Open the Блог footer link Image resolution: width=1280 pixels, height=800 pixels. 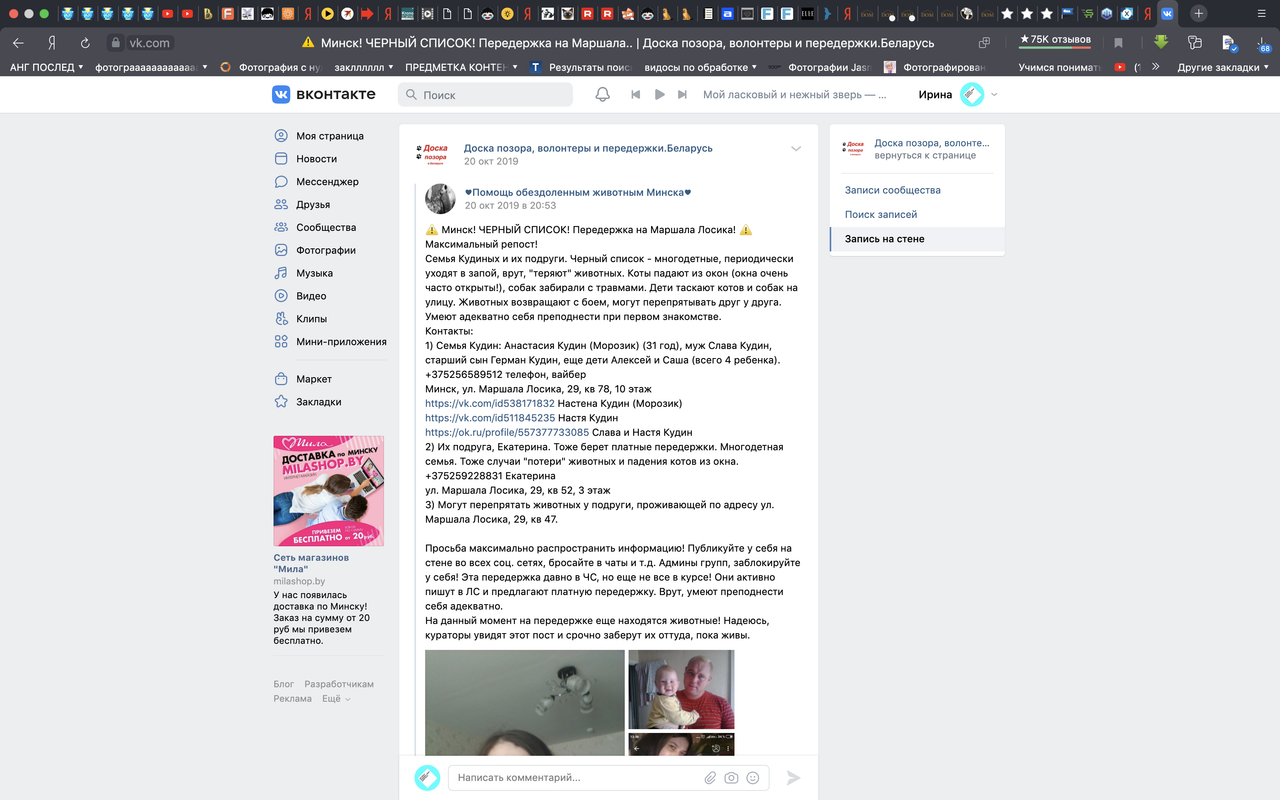[x=284, y=684]
